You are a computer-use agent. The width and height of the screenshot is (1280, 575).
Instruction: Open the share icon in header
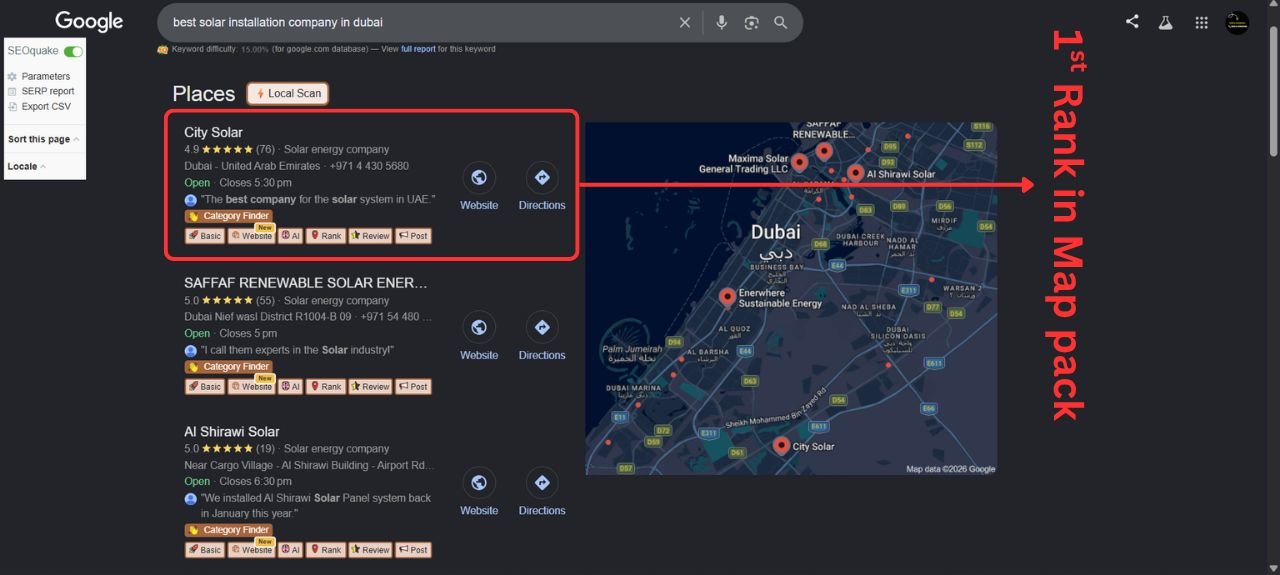click(1132, 21)
